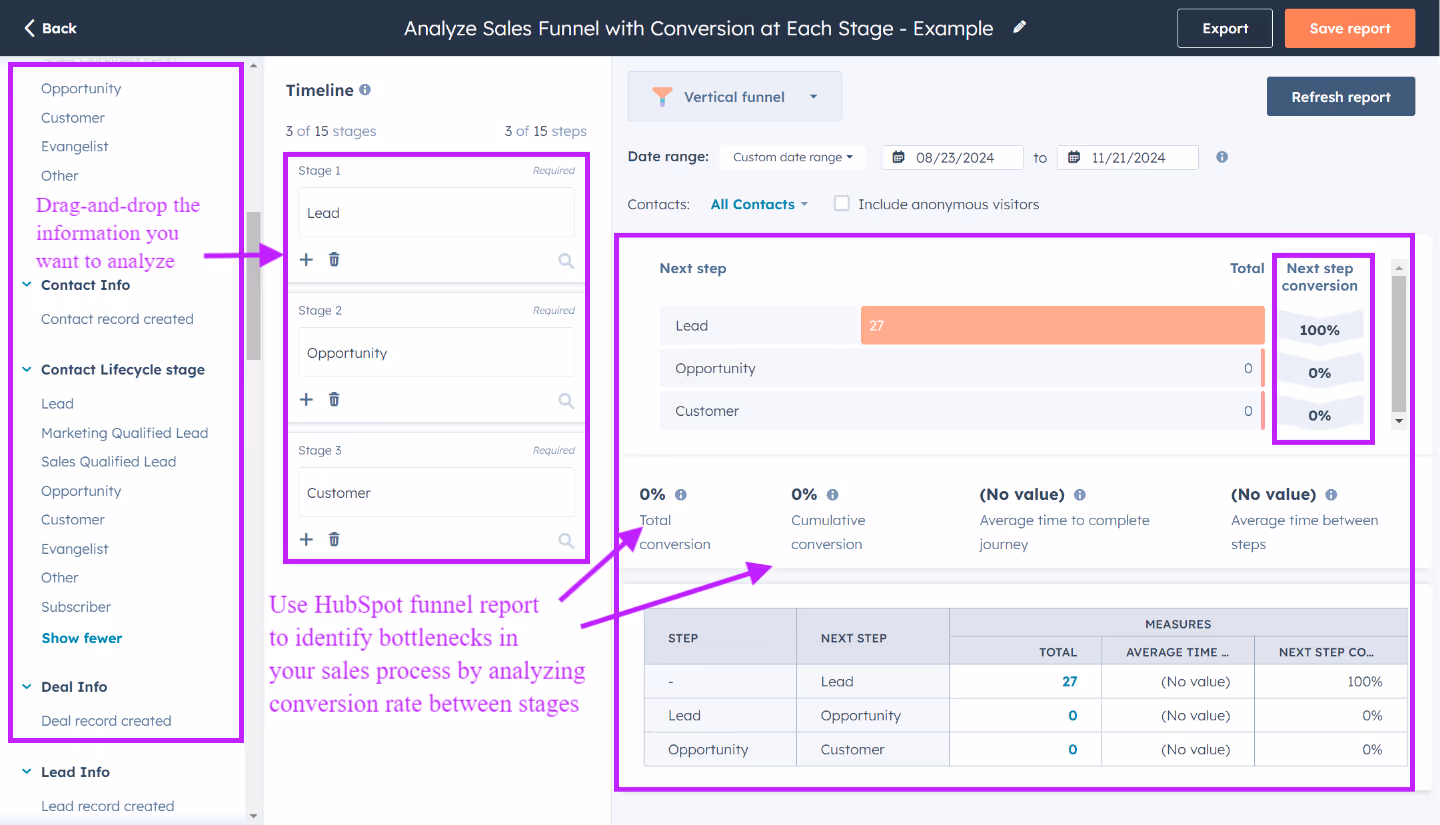
Task: Click the Refresh report button
Action: (x=1340, y=96)
